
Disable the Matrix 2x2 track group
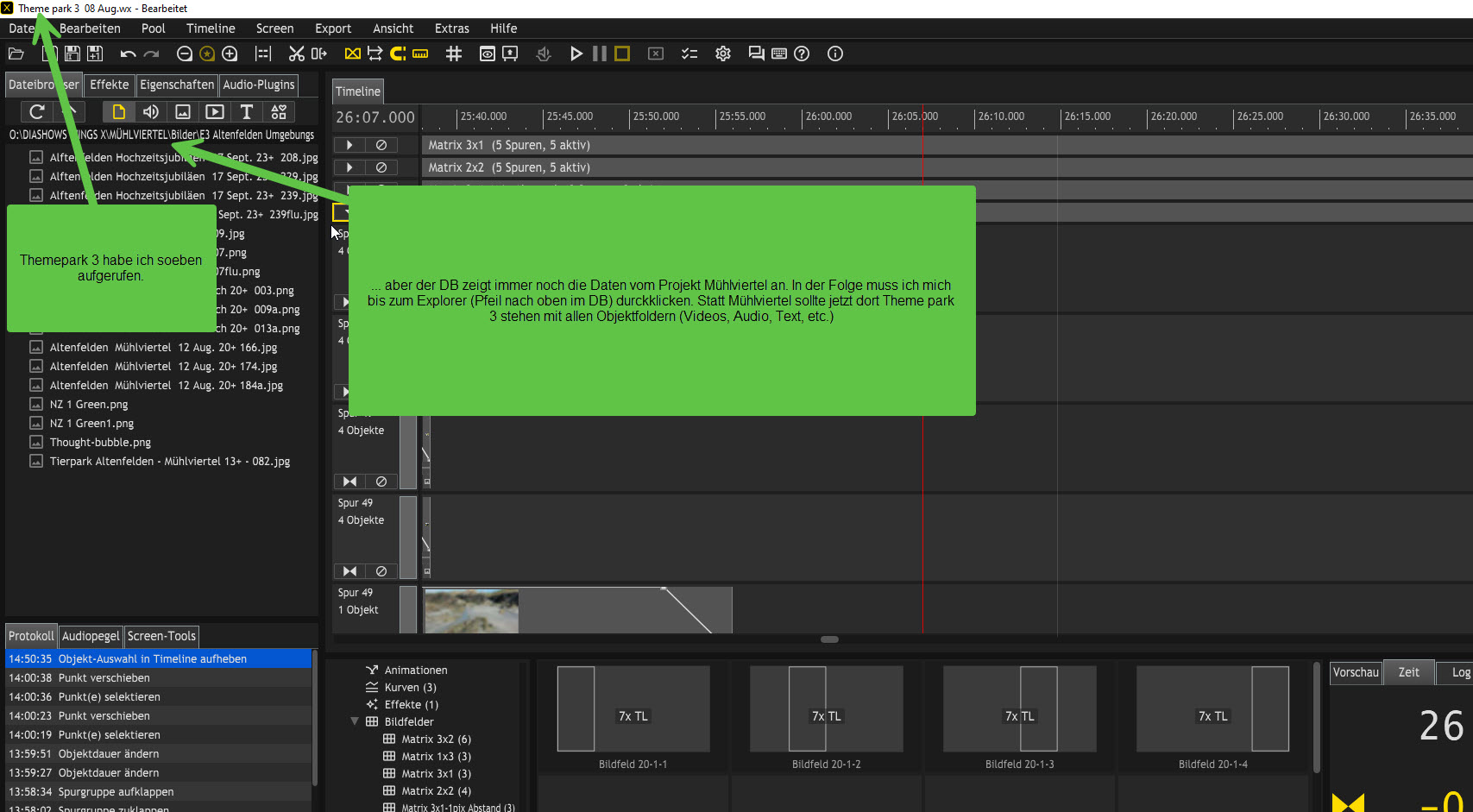pyautogui.click(x=381, y=167)
